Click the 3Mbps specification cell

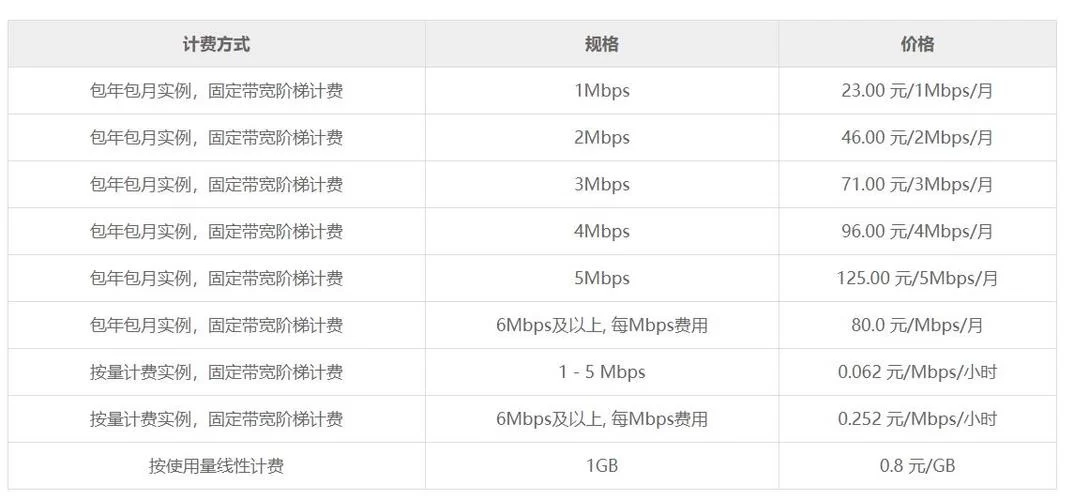pos(602,185)
